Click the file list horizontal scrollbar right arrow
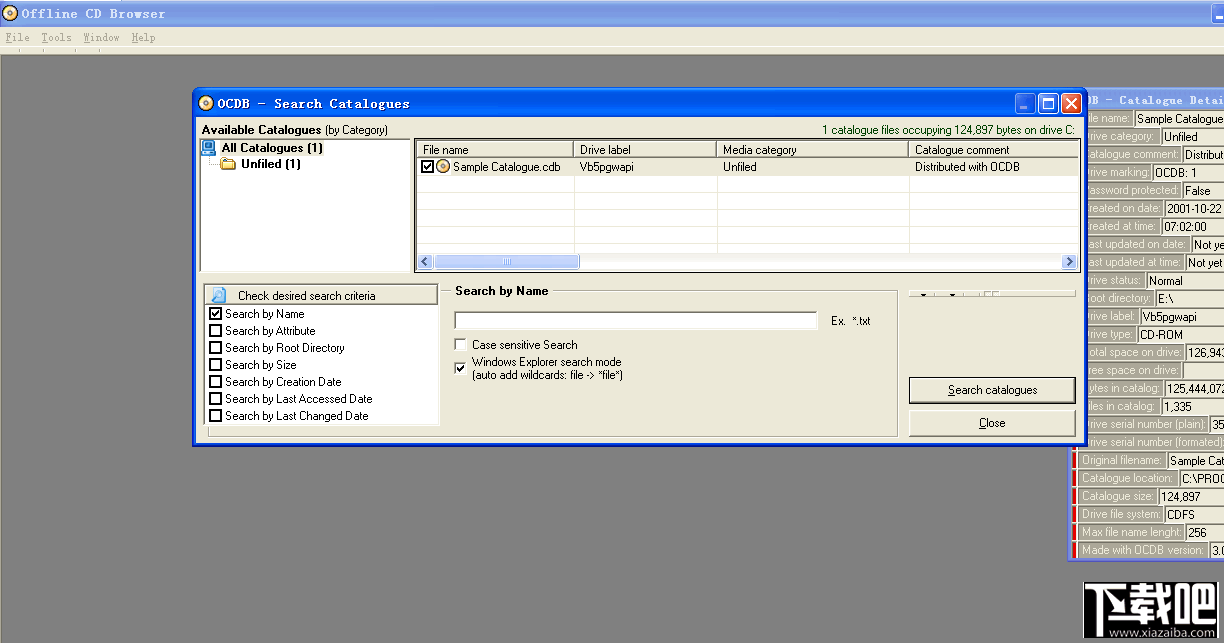The width and height of the screenshot is (1224, 643). tap(1070, 261)
